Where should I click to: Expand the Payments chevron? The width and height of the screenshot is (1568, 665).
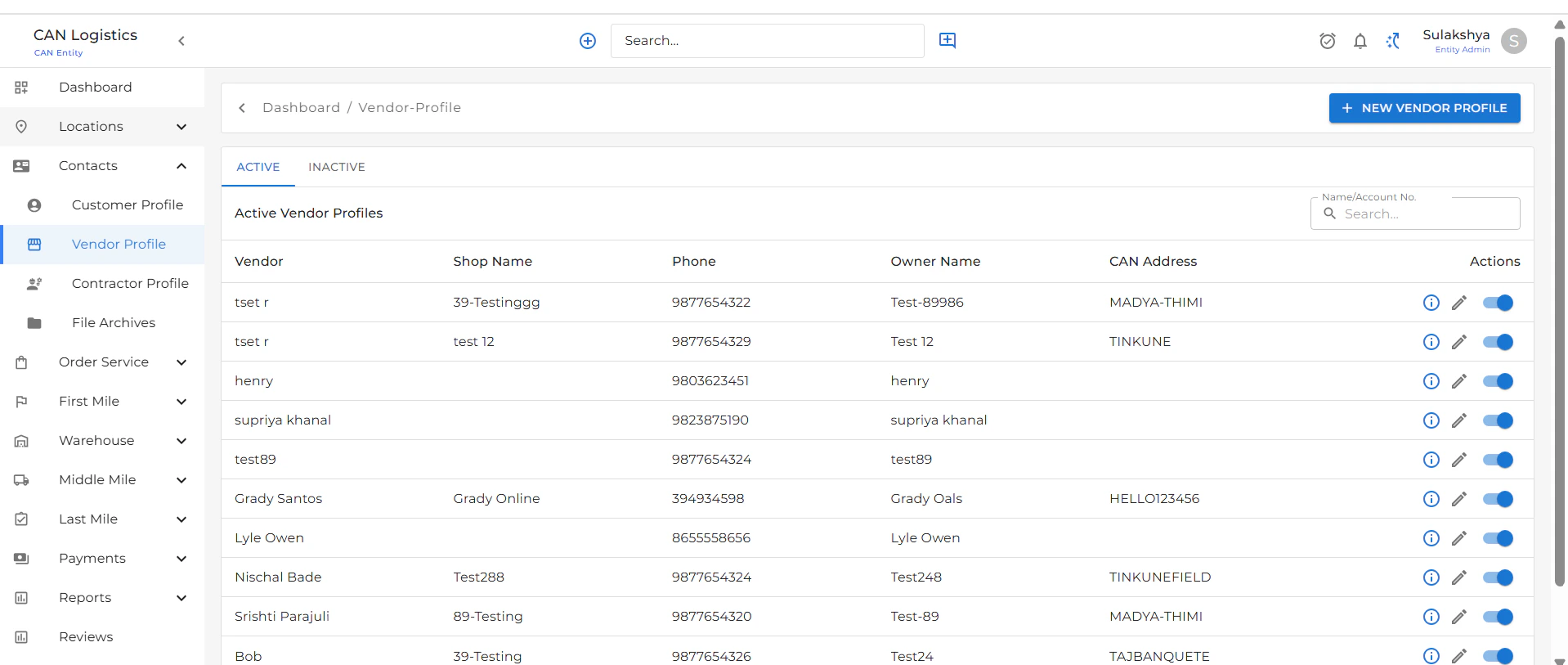[x=181, y=559]
